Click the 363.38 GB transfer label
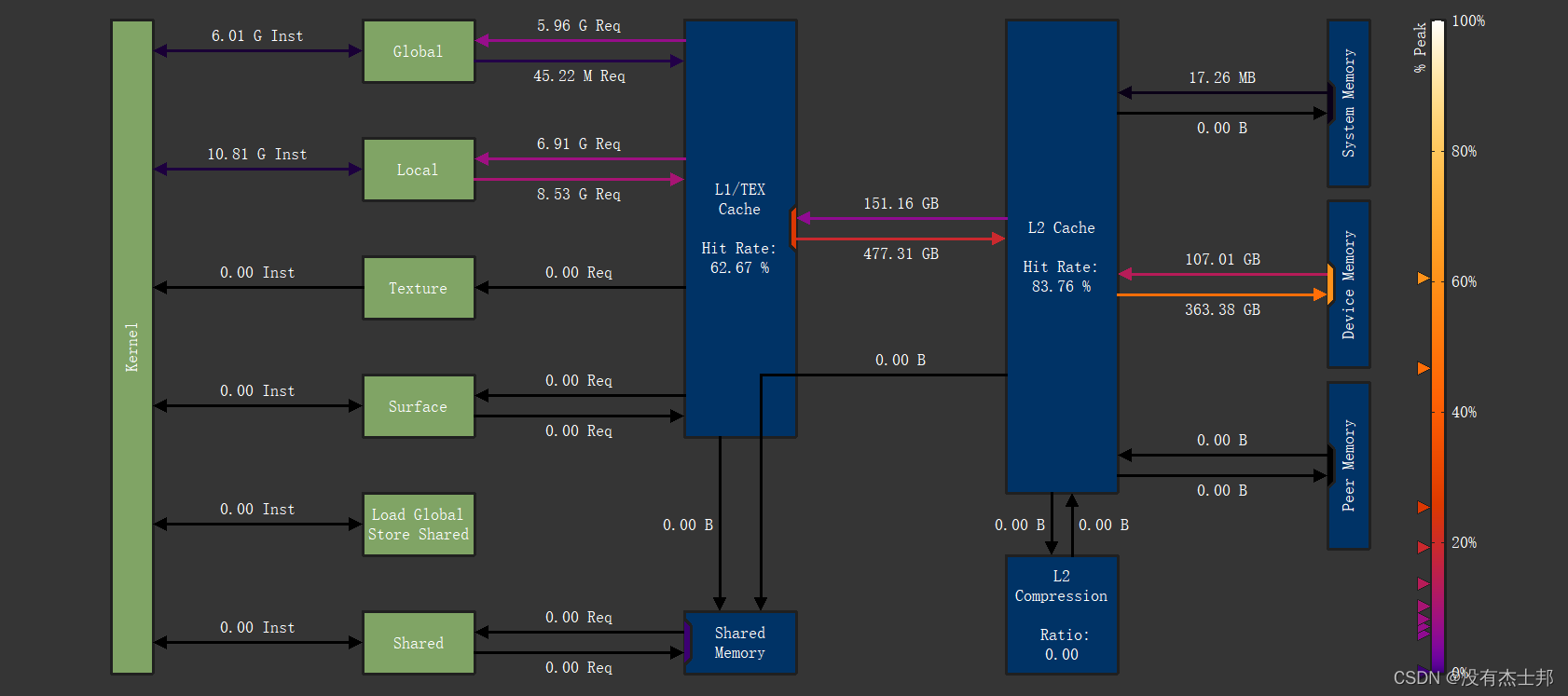 1222,309
